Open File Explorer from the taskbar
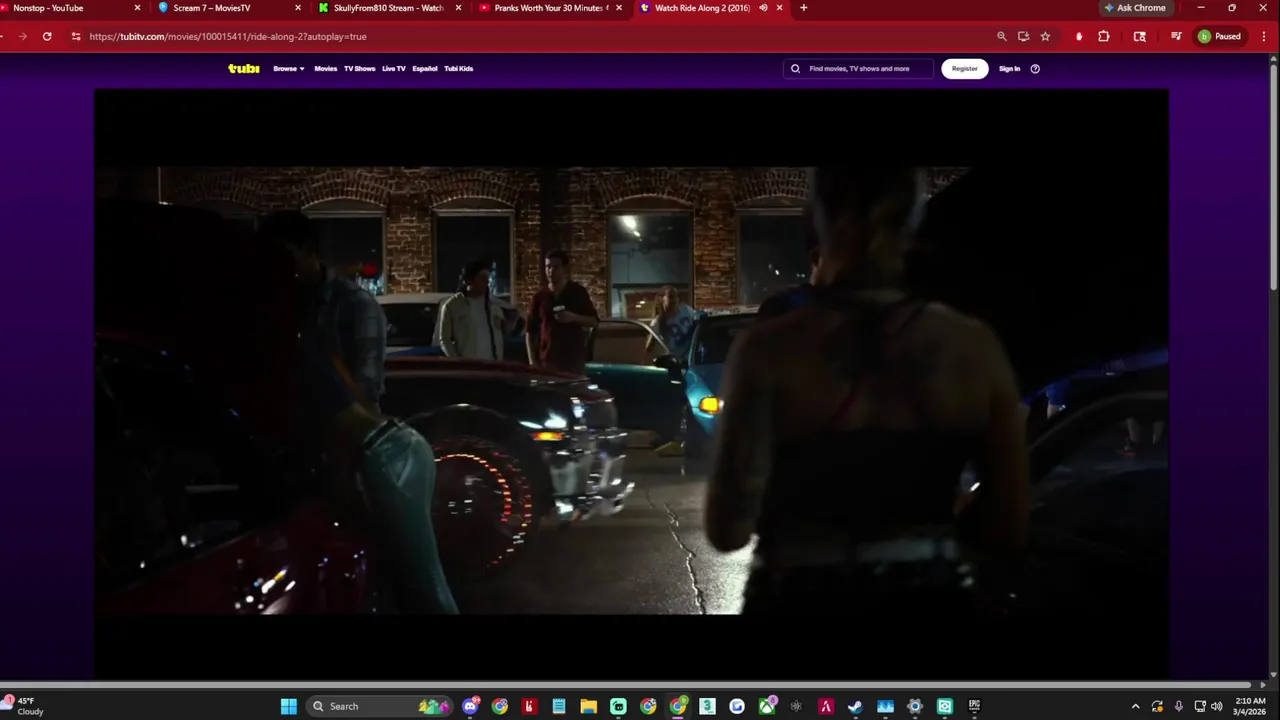The width and height of the screenshot is (1280, 720). point(589,706)
